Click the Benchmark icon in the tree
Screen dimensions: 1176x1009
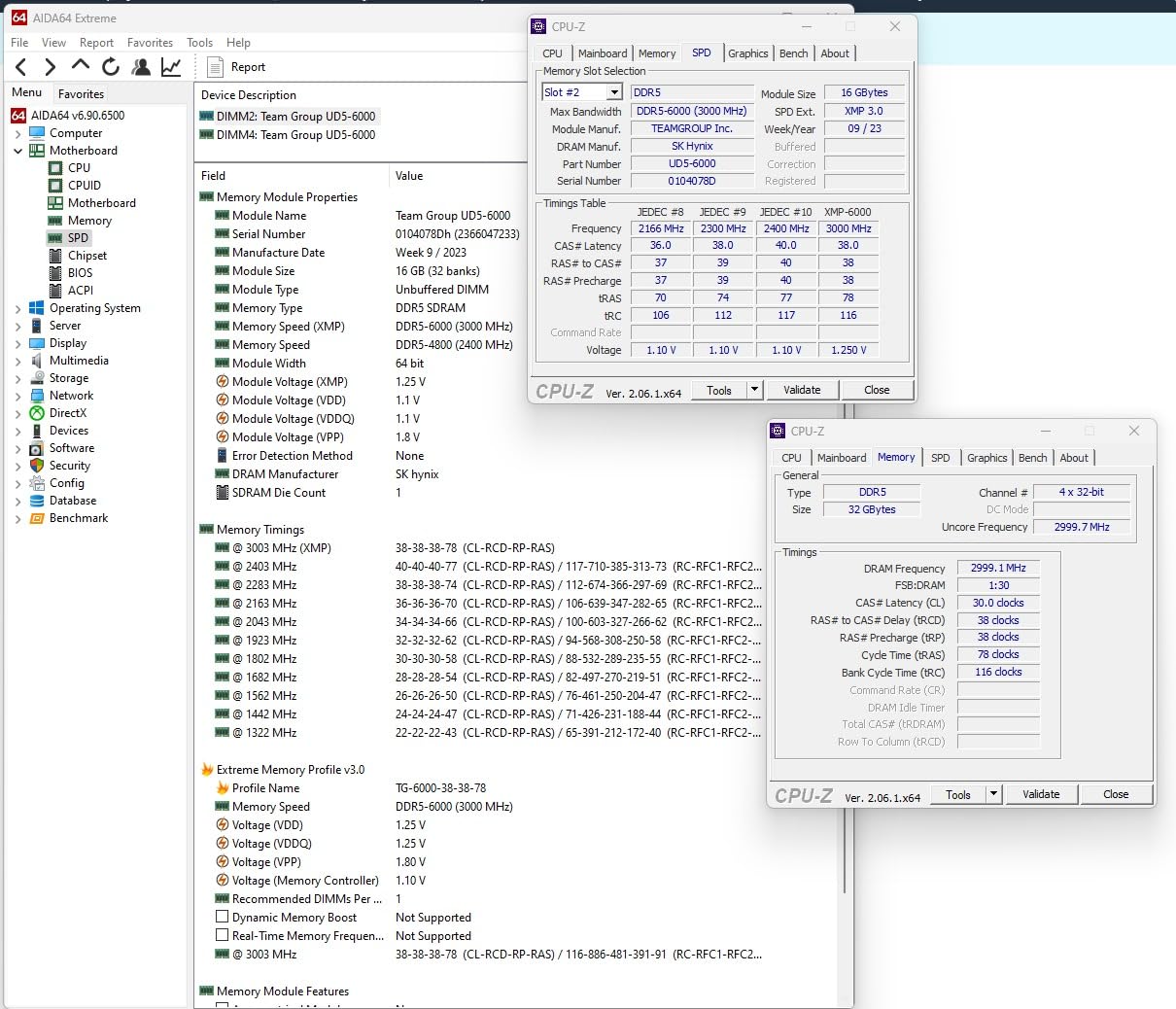tap(37, 518)
